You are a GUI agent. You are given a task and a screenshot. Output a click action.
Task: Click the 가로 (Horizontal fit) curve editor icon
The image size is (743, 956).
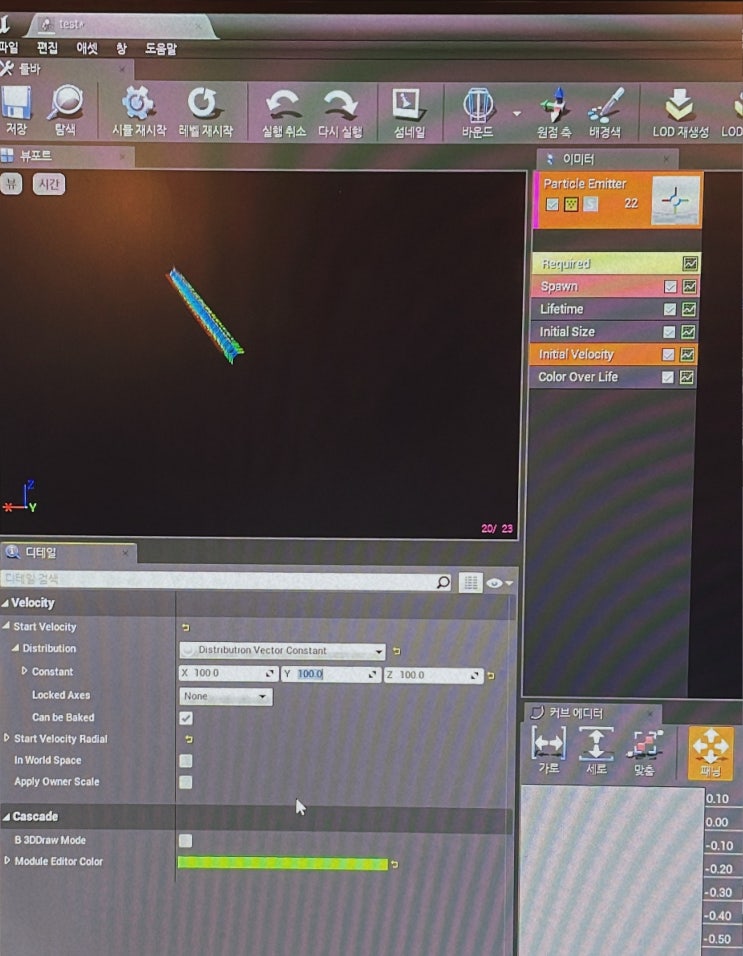[549, 743]
